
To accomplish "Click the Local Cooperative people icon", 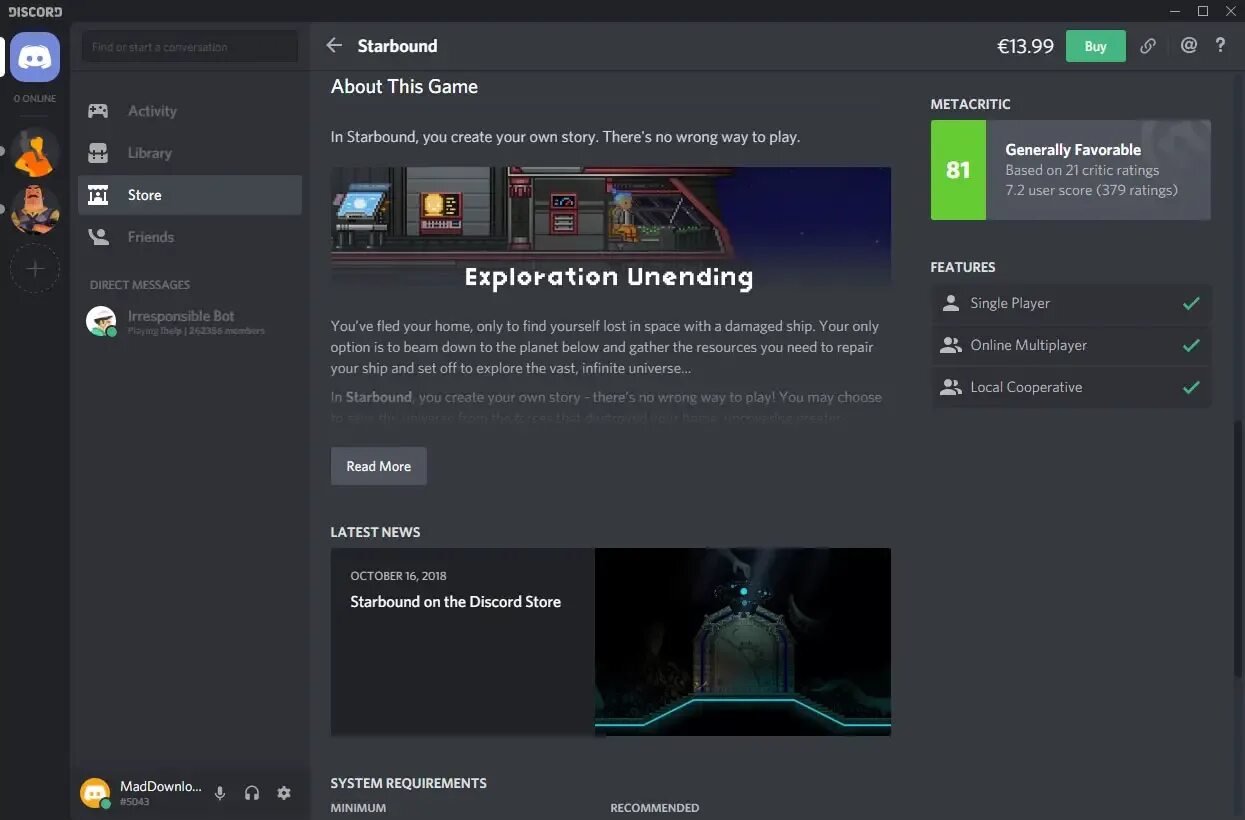I will tap(950, 387).
